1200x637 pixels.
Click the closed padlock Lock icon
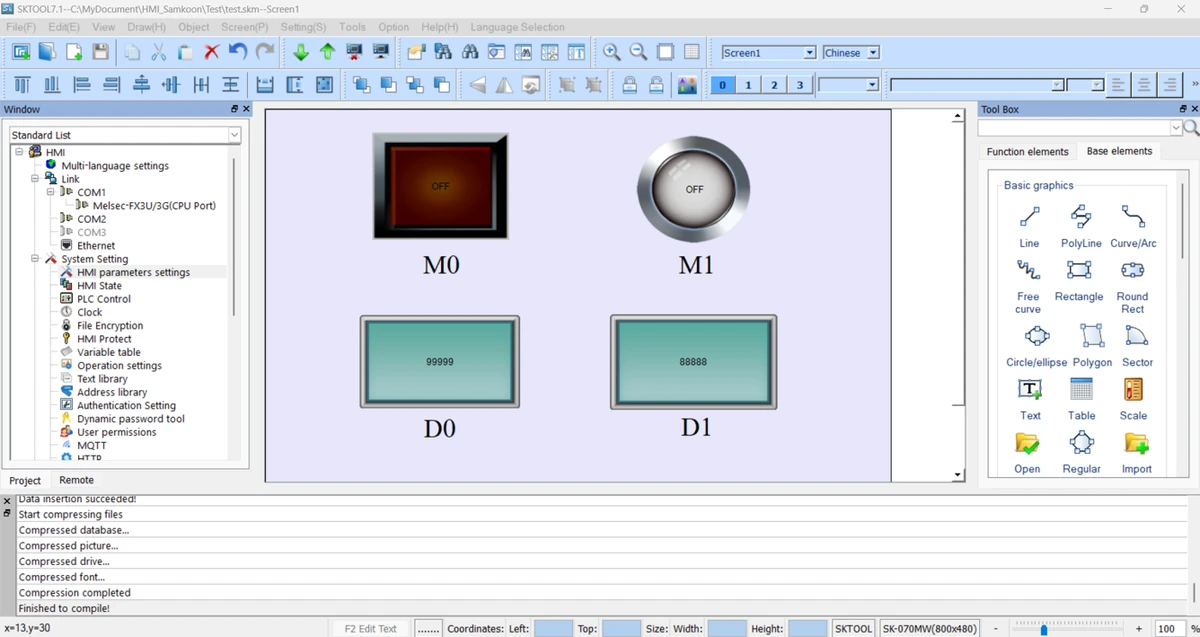(x=629, y=85)
